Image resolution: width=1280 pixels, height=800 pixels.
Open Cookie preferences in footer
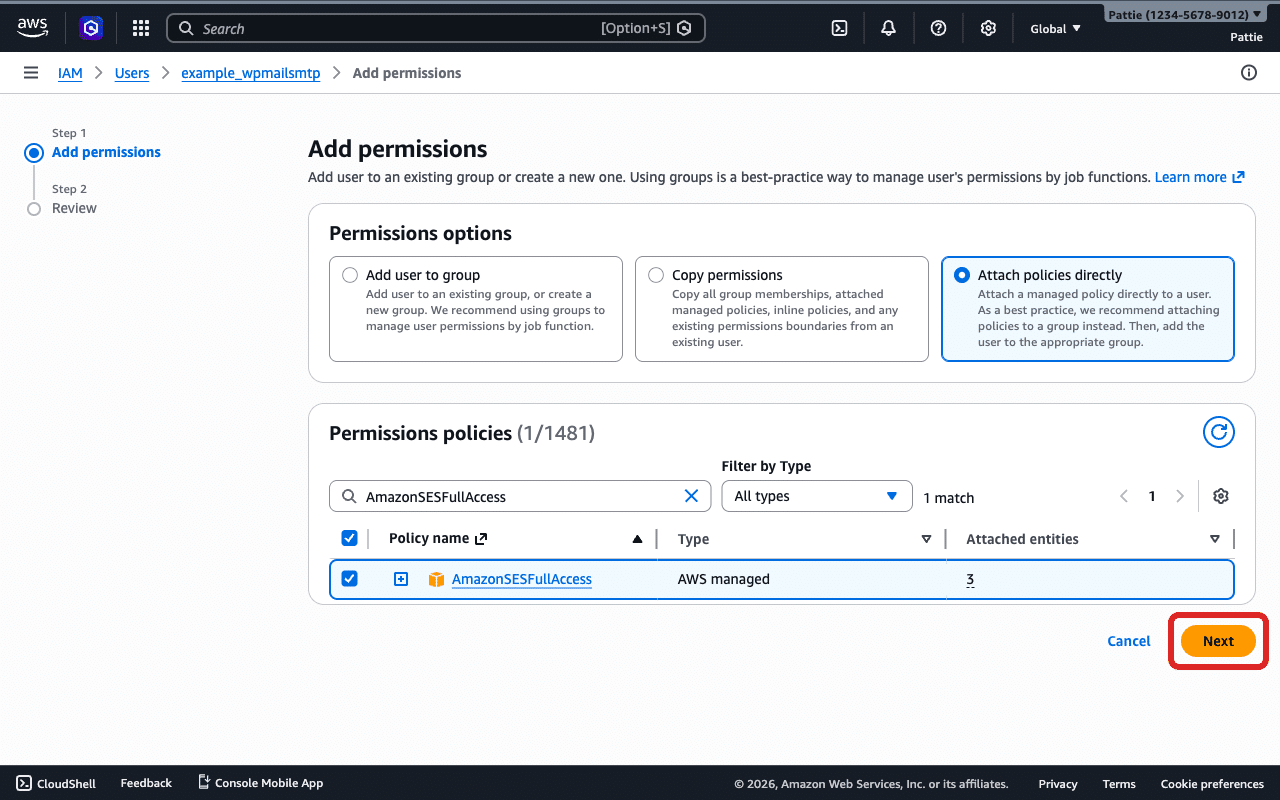click(x=1212, y=783)
